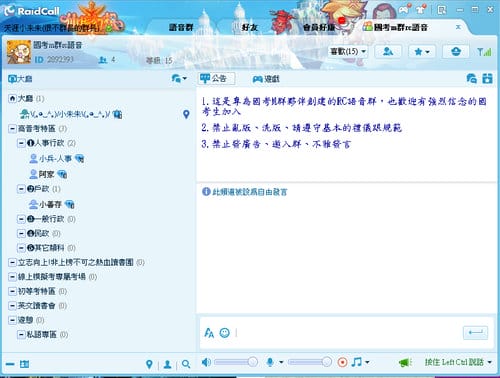Click the member person icon at bottom

point(168,364)
